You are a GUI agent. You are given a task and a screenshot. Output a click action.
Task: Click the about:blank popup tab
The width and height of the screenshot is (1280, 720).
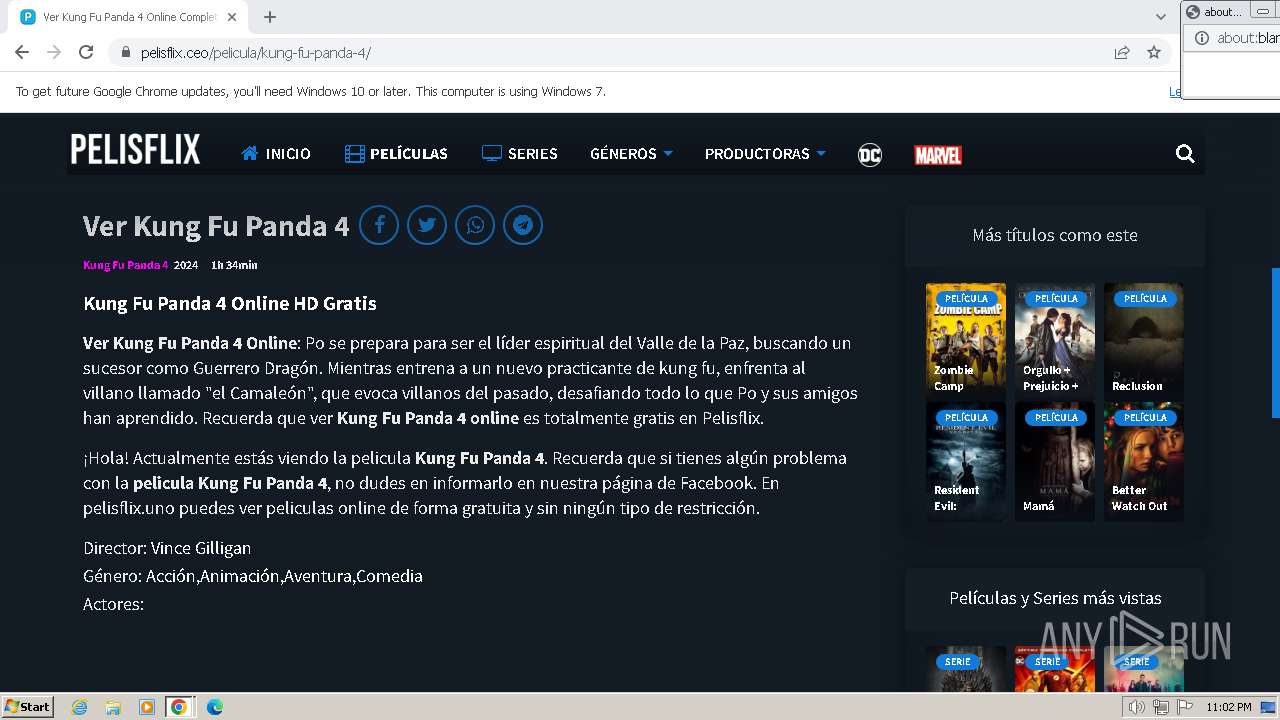pos(1215,12)
